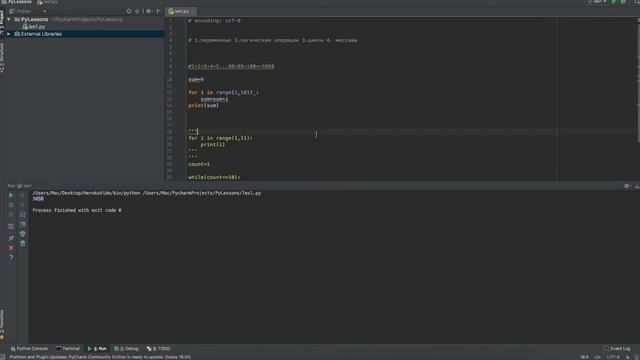Image resolution: width=640 pixels, height=360 pixels.
Task: Click the restore layout icon in Run panel
Action: 11,227
